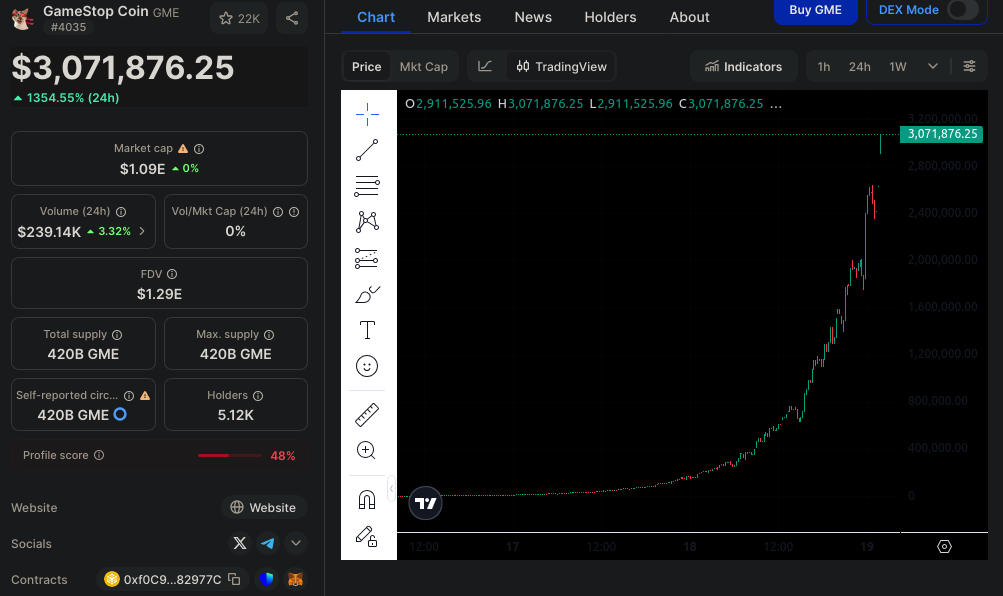Open the Fibonacci retracement tool
Image resolution: width=1003 pixels, height=596 pixels.
point(367,186)
